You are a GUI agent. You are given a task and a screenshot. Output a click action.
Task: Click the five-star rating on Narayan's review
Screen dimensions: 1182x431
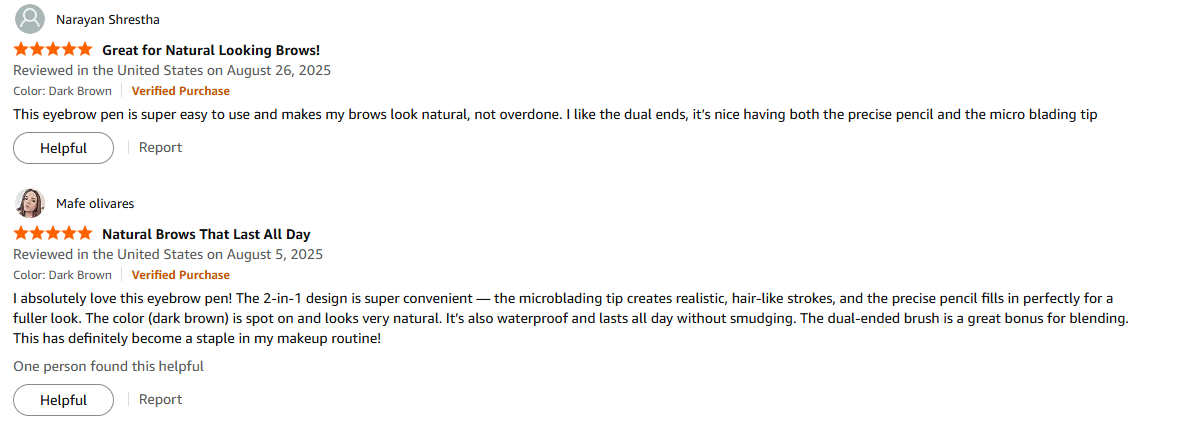(53, 49)
